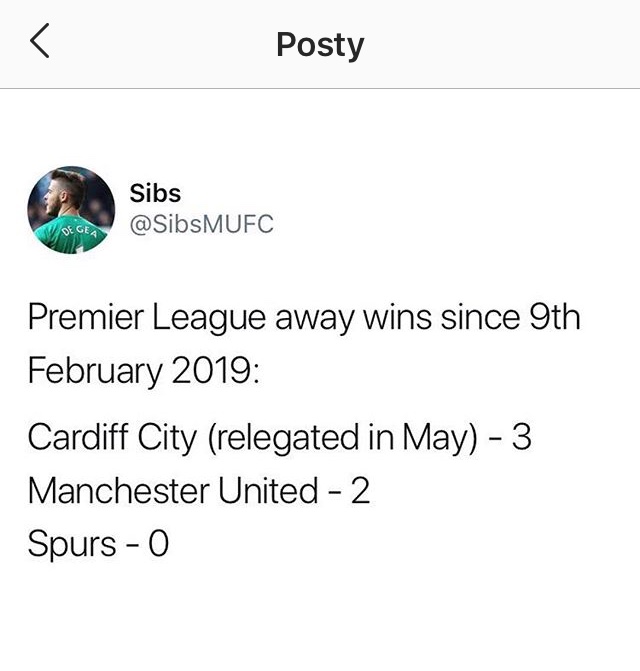
Task: Click the number 3 after Cardiff City
Action: pos(522,437)
